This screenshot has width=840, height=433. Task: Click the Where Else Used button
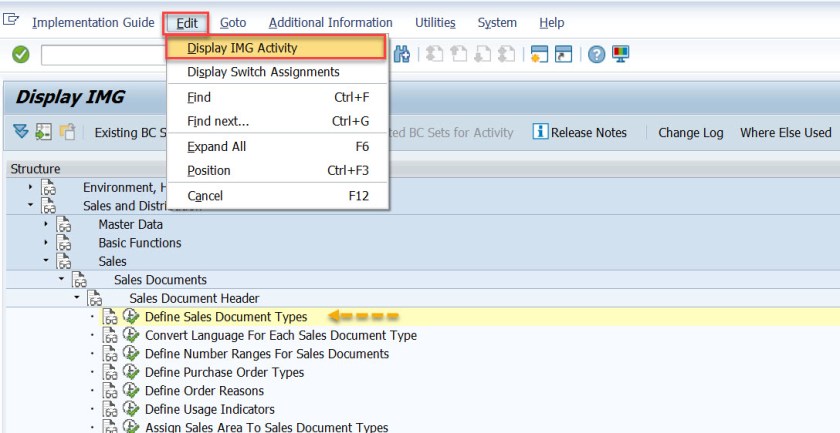(785, 132)
